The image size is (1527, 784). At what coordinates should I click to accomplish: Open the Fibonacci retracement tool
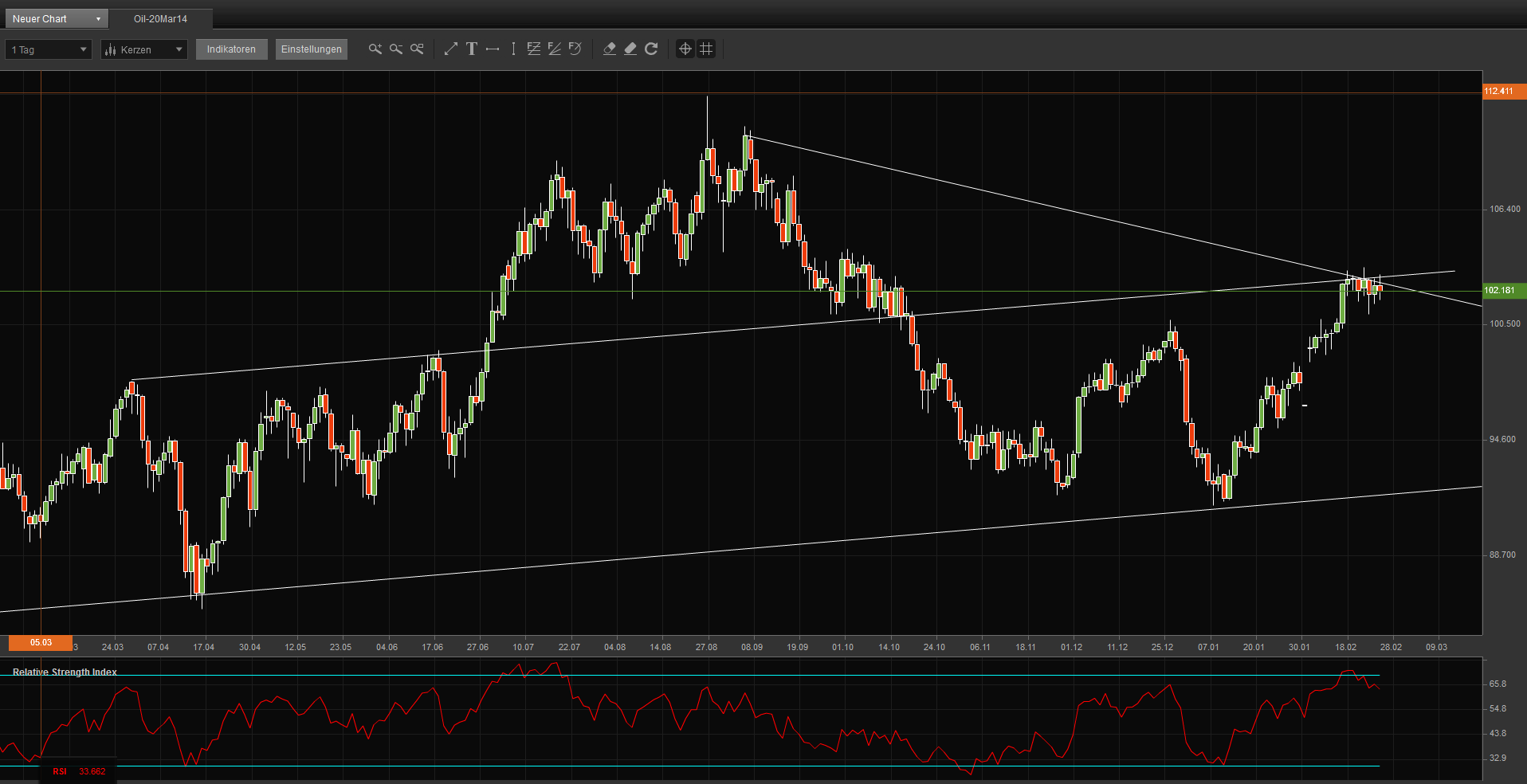(x=534, y=49)
